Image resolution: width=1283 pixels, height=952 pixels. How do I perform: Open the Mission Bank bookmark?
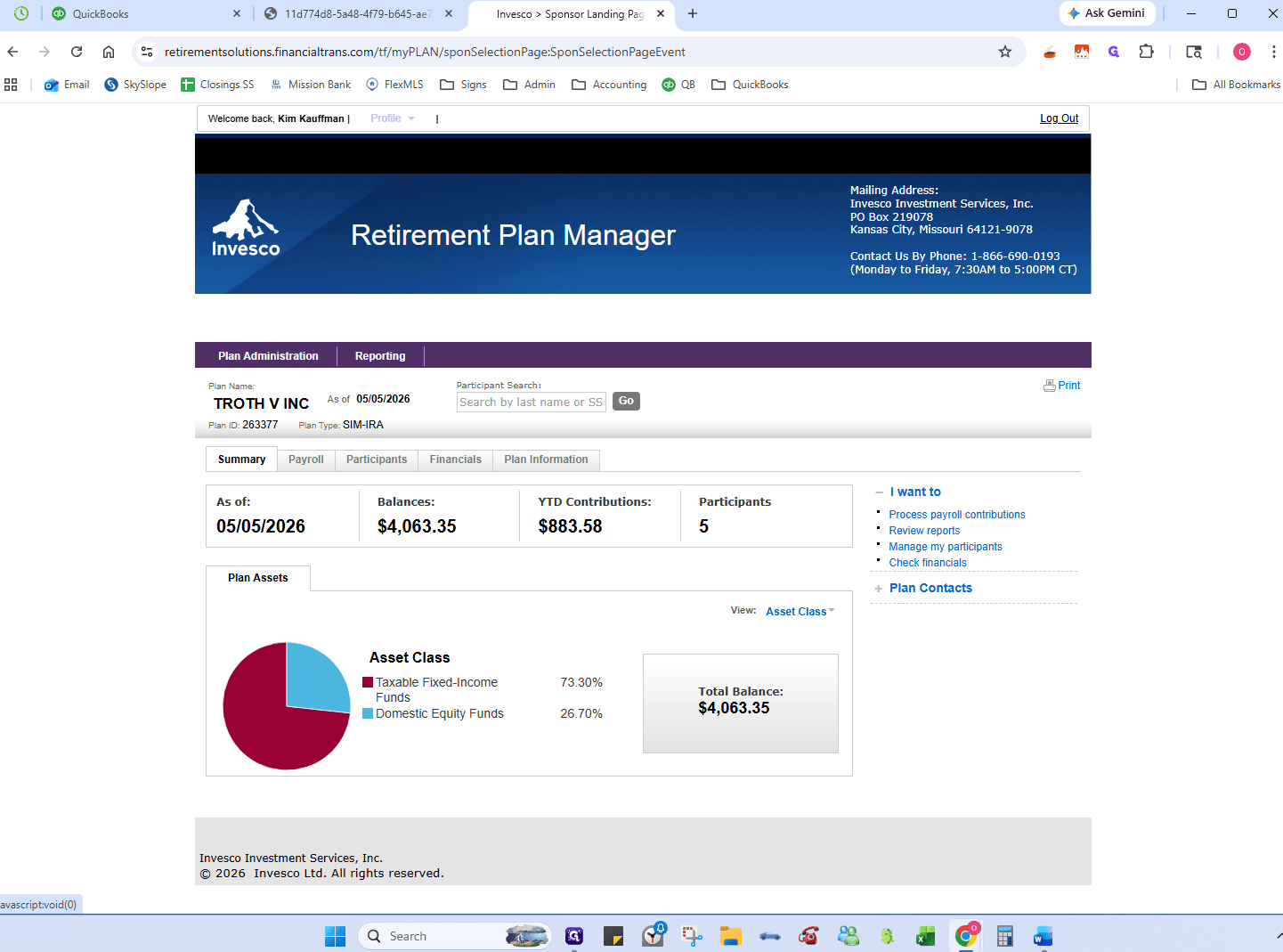pos(311,85)
